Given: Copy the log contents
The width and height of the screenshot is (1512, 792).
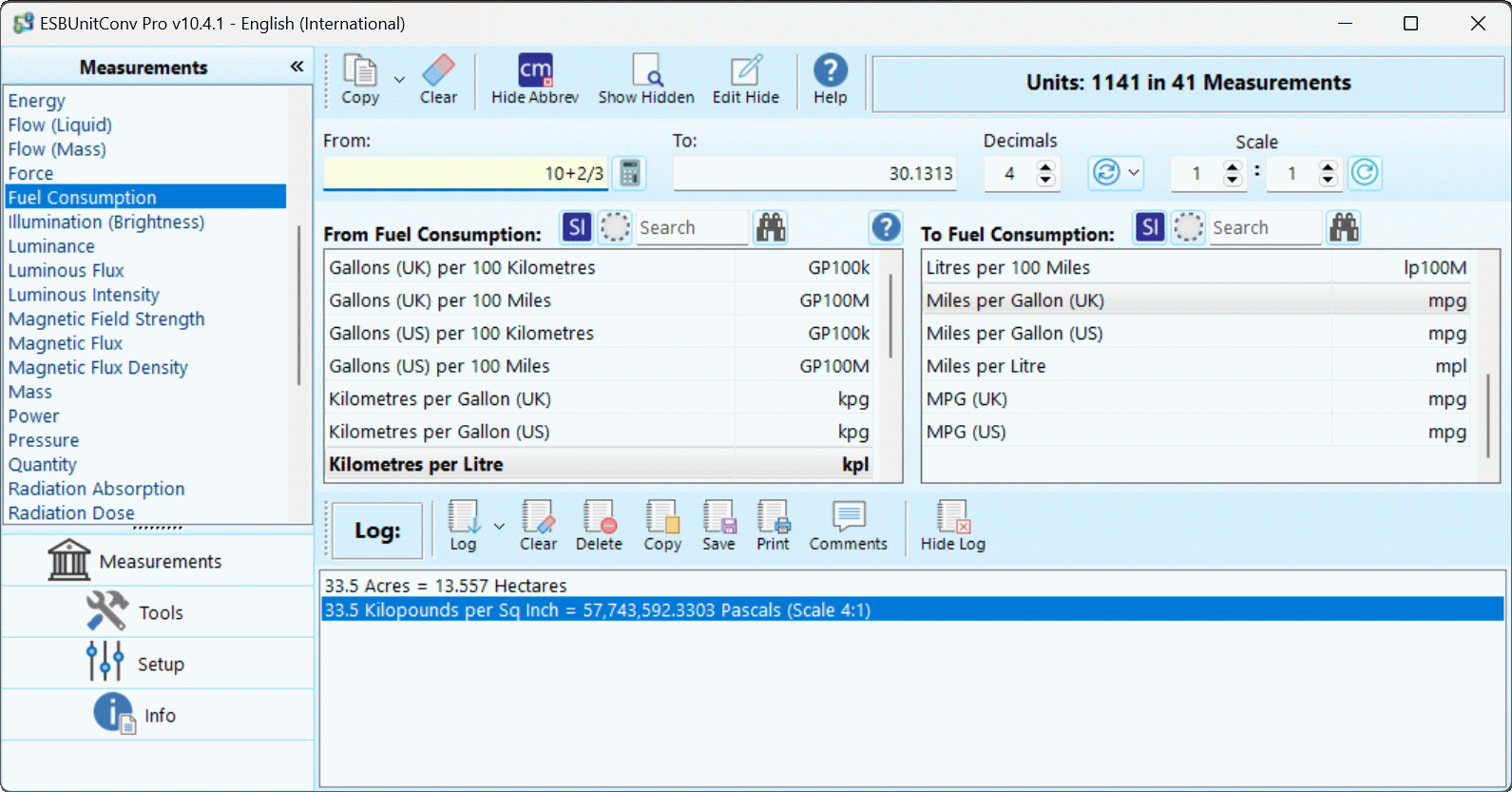Looking at the screenshot, I should click(662, 527).
